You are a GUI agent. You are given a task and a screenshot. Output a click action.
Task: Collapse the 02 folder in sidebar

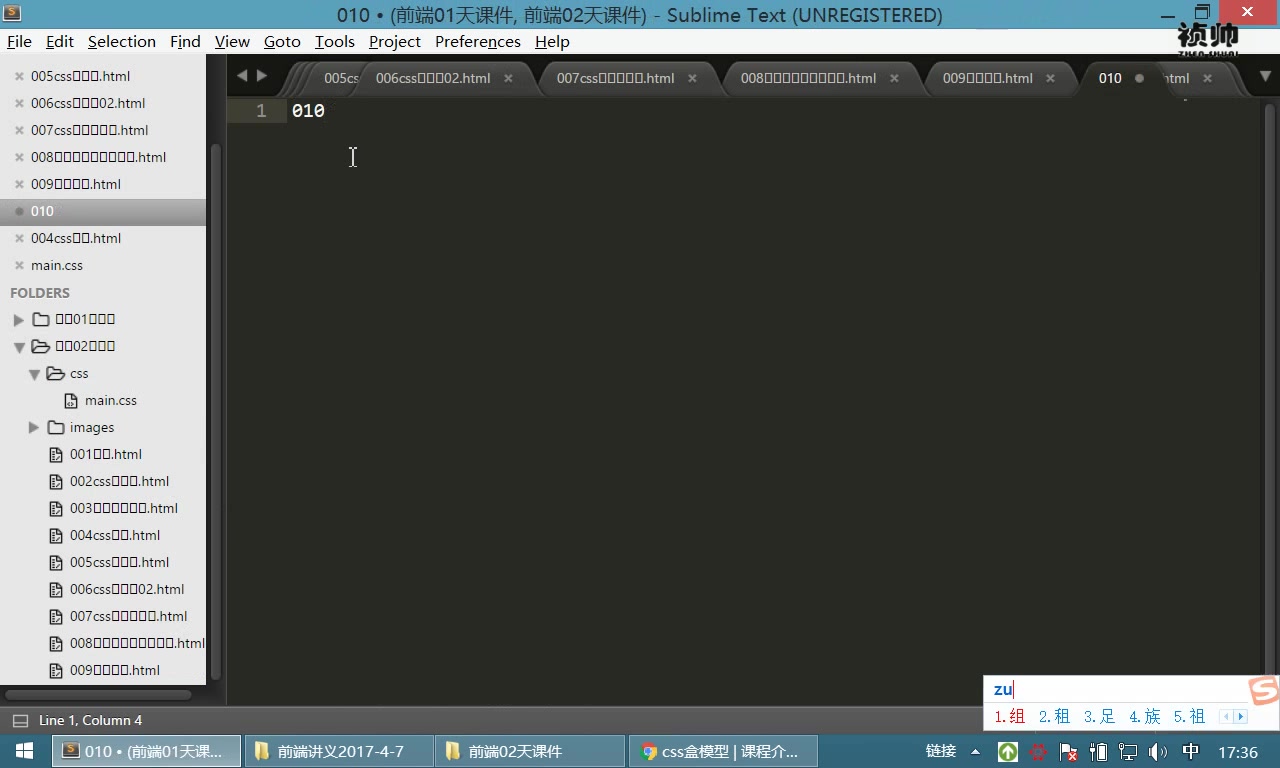[18, 347]
